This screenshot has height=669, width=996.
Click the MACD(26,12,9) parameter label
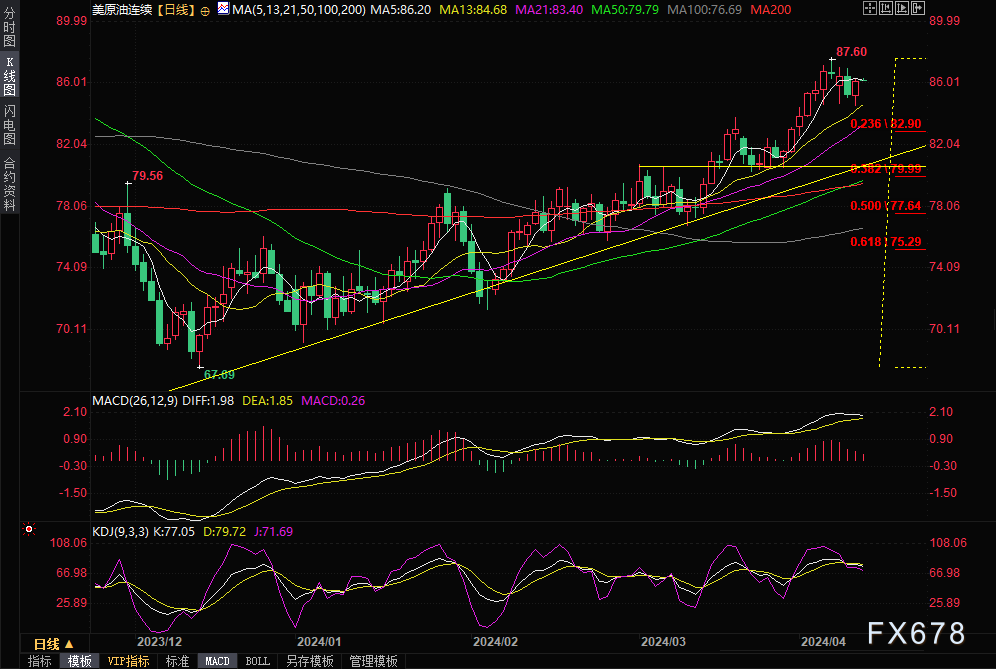tap(134, 401)
